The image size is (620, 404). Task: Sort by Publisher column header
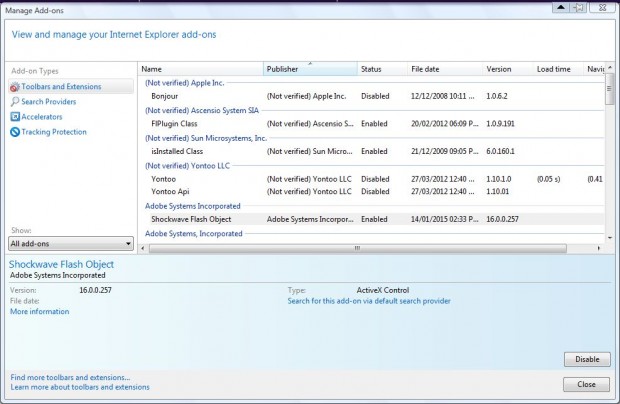310,69
